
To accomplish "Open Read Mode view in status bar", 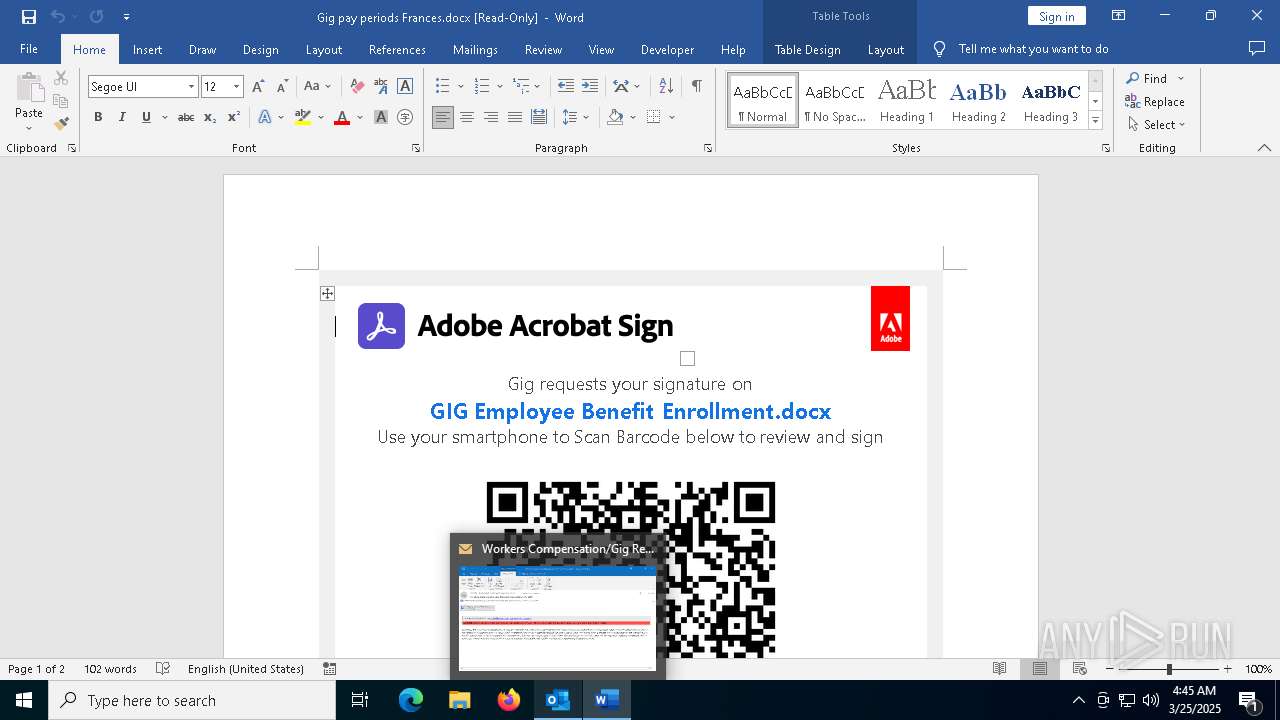I will (x=999, y=669).
